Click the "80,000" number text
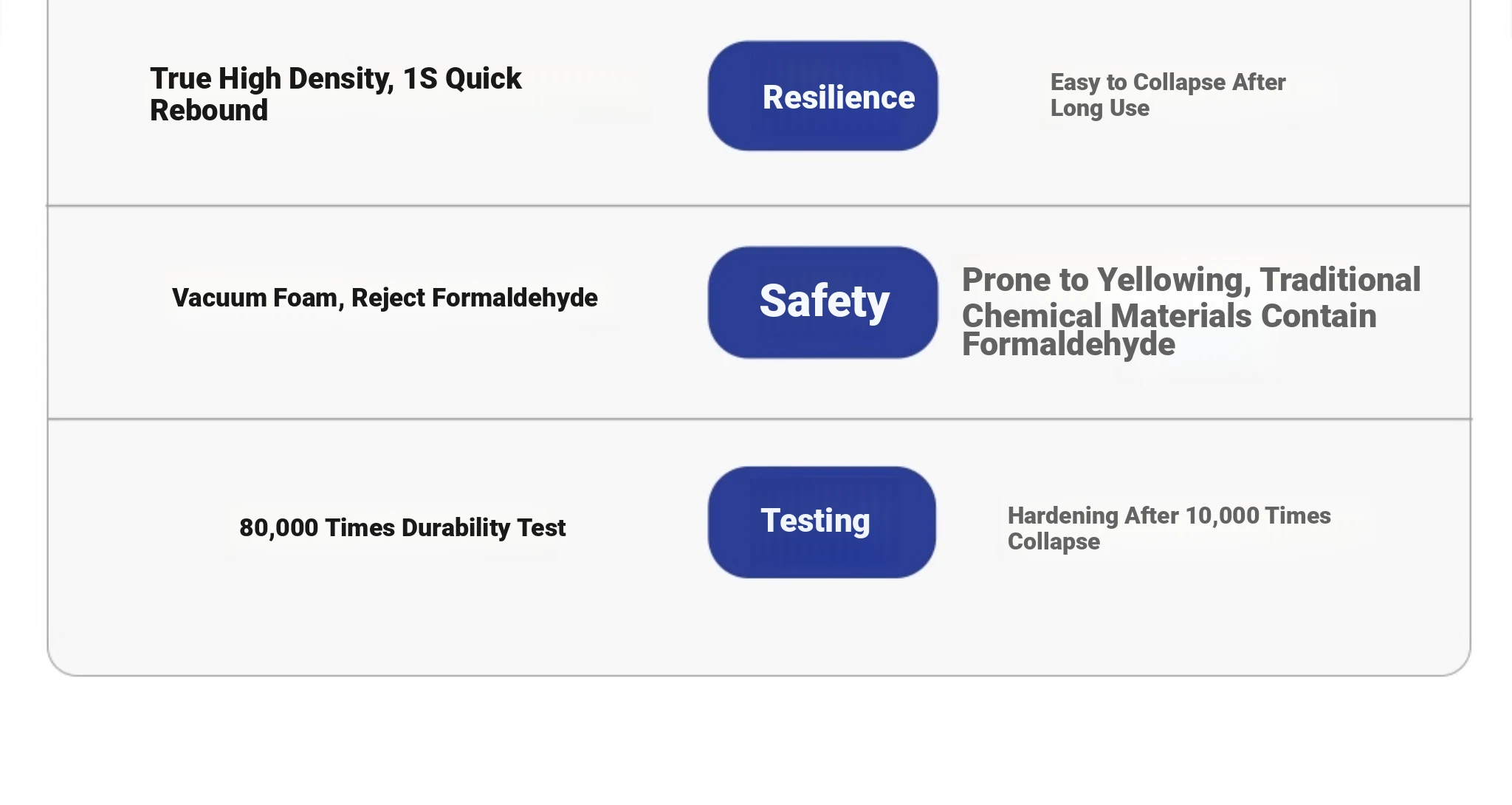1512x805 pixels. point(279,527)
